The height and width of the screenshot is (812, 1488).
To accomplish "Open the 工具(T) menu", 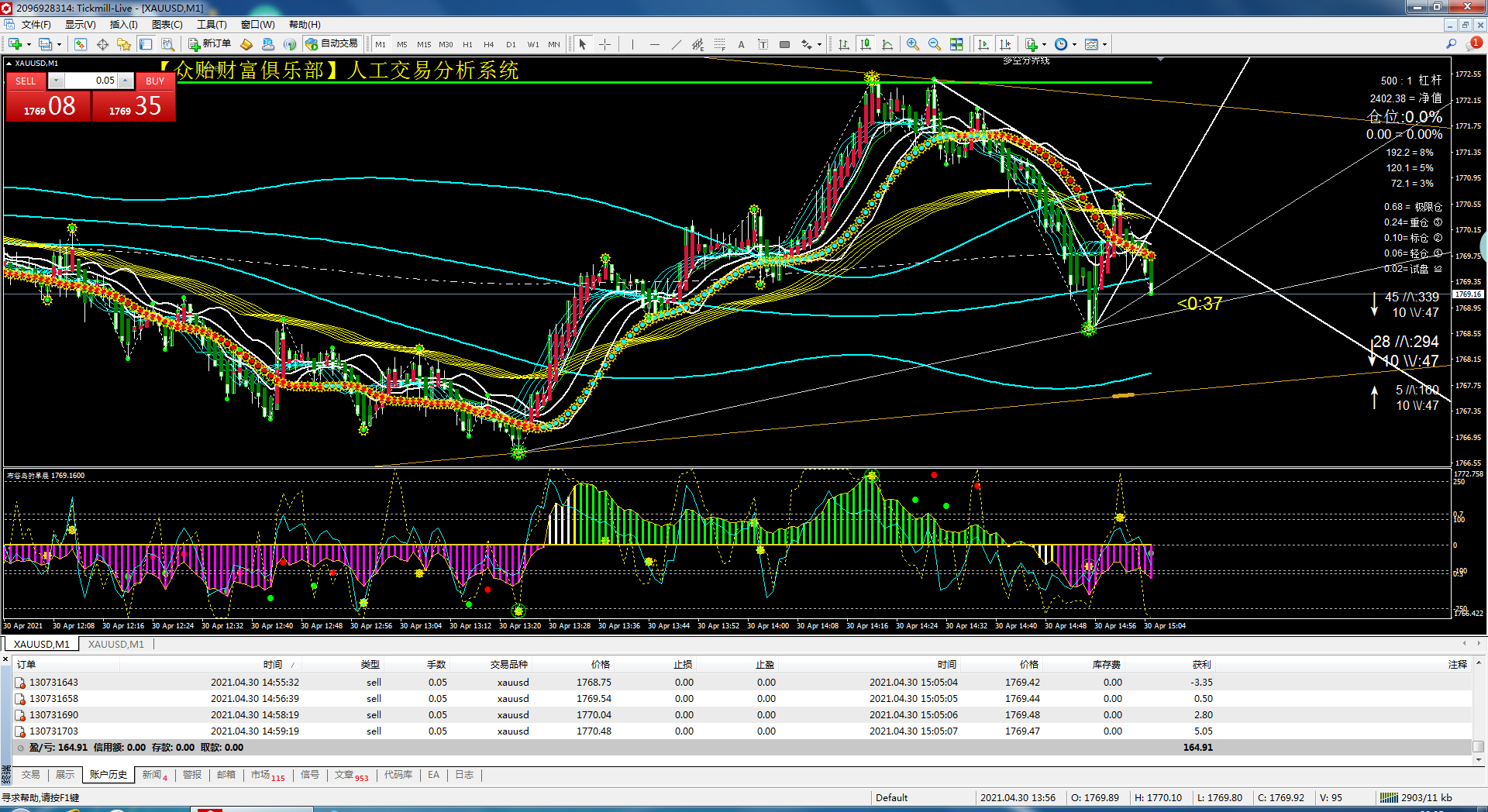I will (212, 25).
